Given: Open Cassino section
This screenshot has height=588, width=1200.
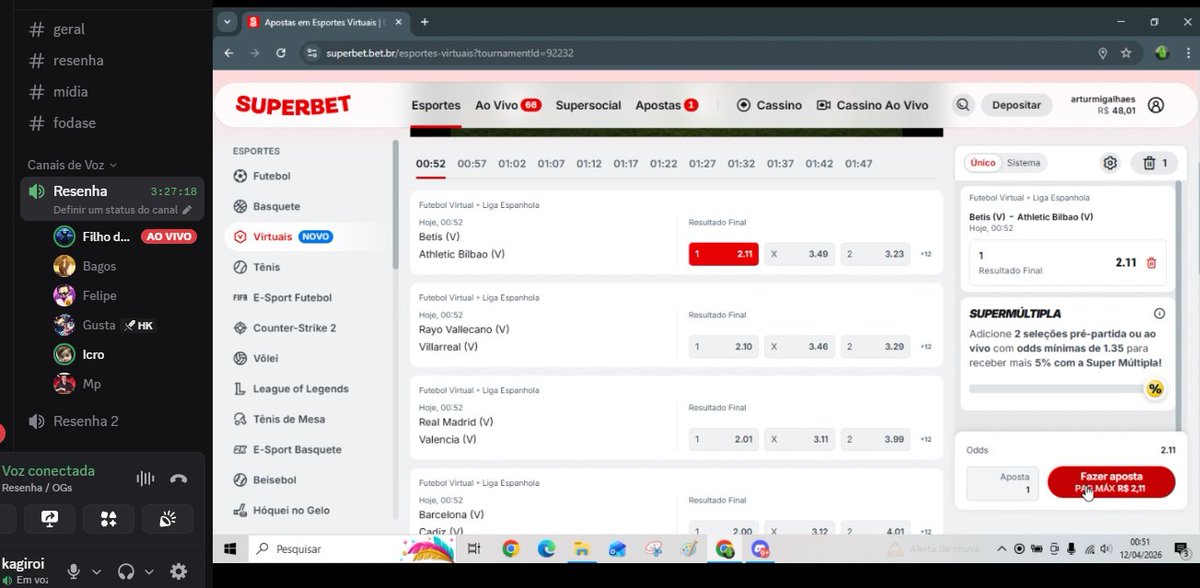Looking at the screenshot, I should 769,105.
